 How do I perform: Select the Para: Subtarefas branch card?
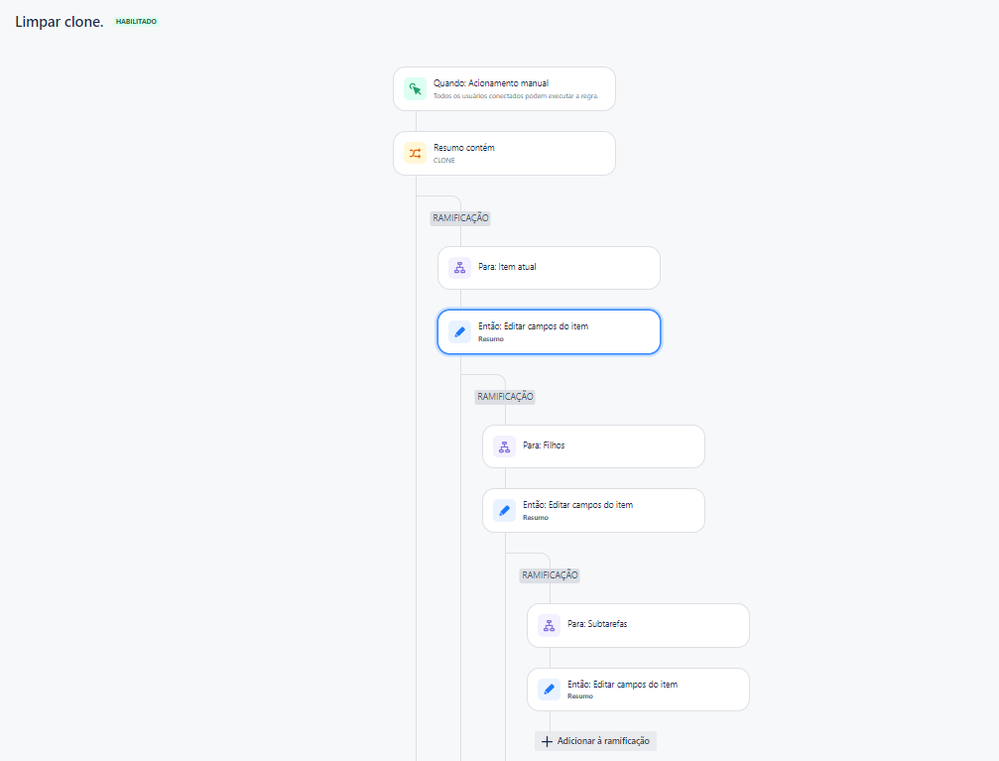[x=638, y=626]
